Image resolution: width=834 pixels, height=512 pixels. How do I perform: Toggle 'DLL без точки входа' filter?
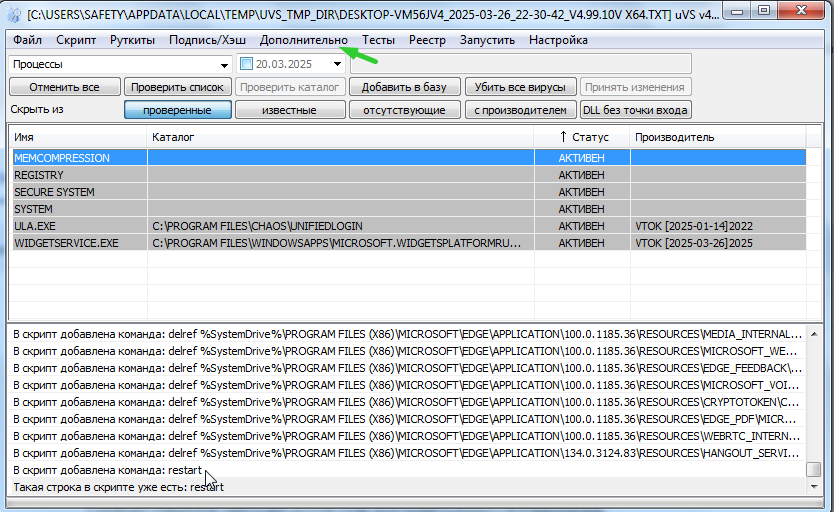pos(635,110)
